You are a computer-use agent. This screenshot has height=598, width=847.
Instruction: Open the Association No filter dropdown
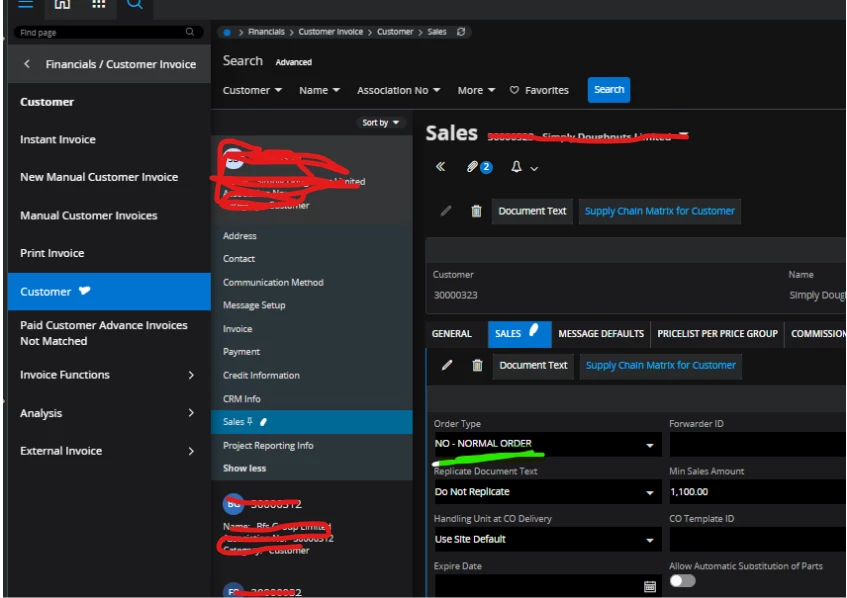pos(398,90)
